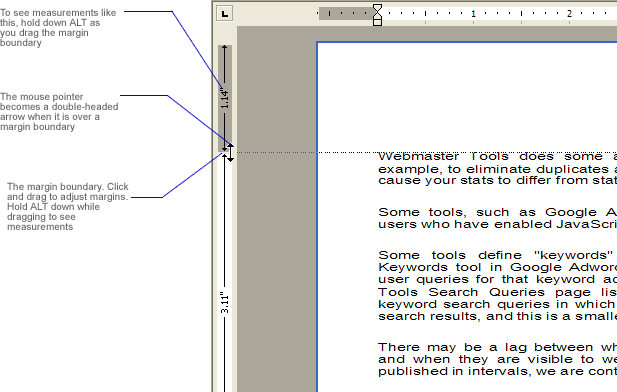Click the line "search results, and this is a smalle"
This screenshot has width=617, height=392.
[497, 317]
